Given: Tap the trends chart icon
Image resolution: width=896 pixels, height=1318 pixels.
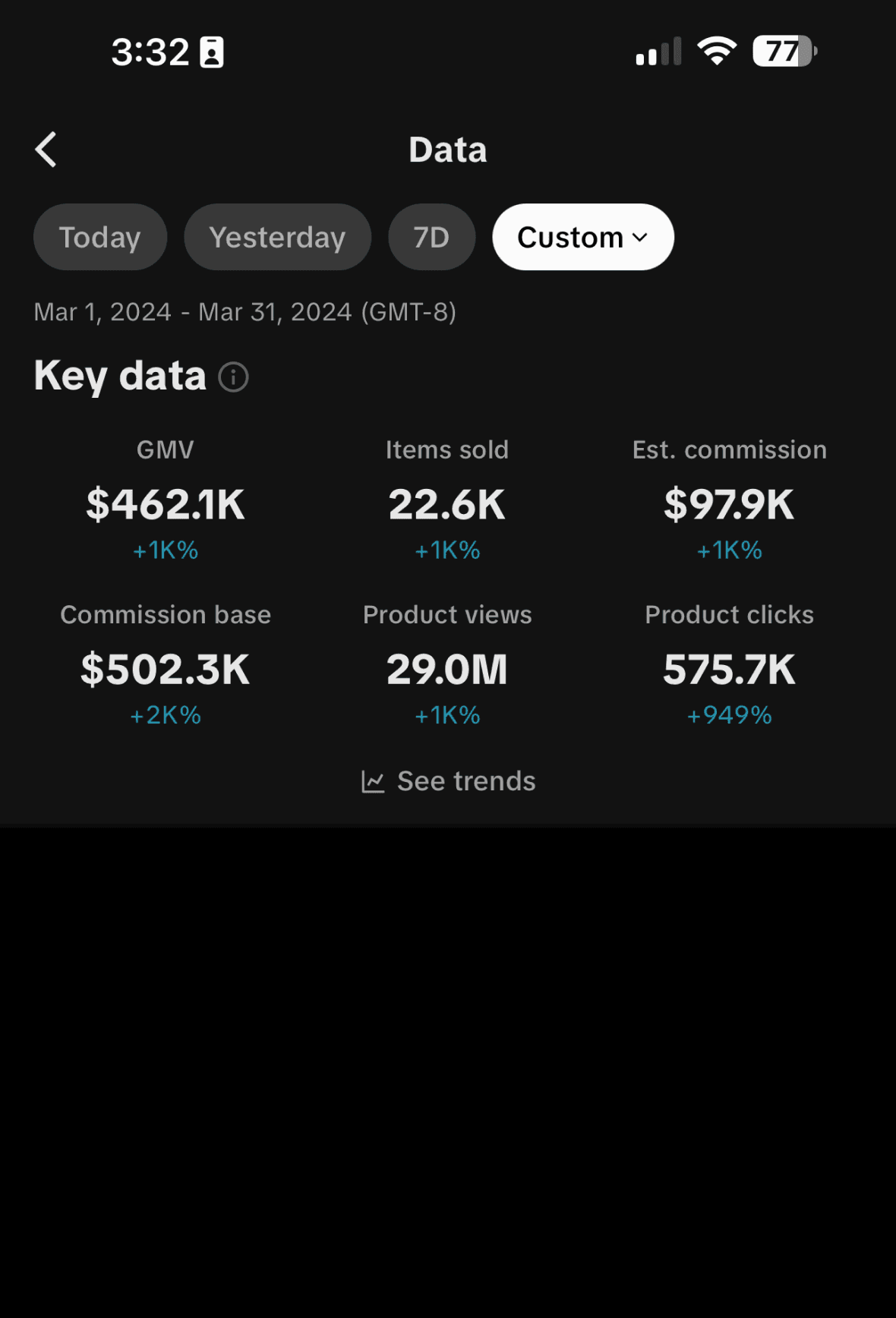Looking at the screenshot, I should click(x=373, y=782).
